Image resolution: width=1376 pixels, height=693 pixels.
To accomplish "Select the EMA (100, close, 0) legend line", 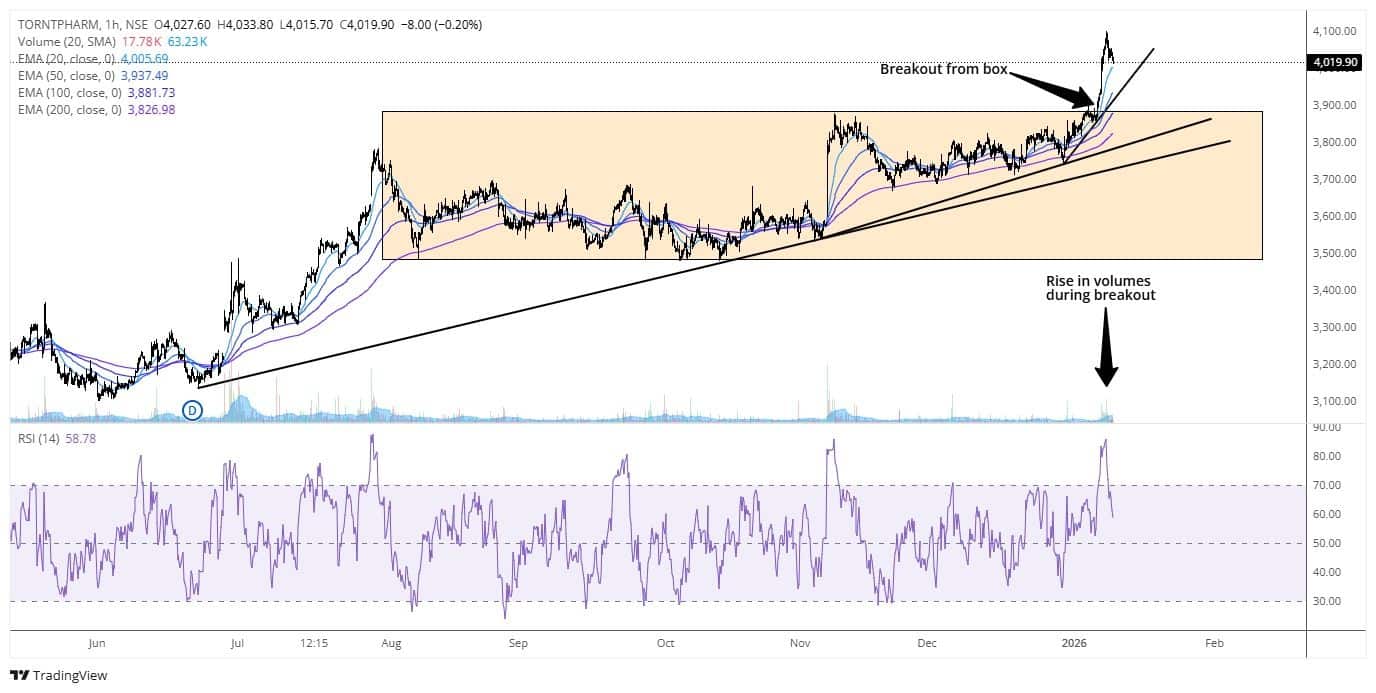I will (x=72, y=93).
